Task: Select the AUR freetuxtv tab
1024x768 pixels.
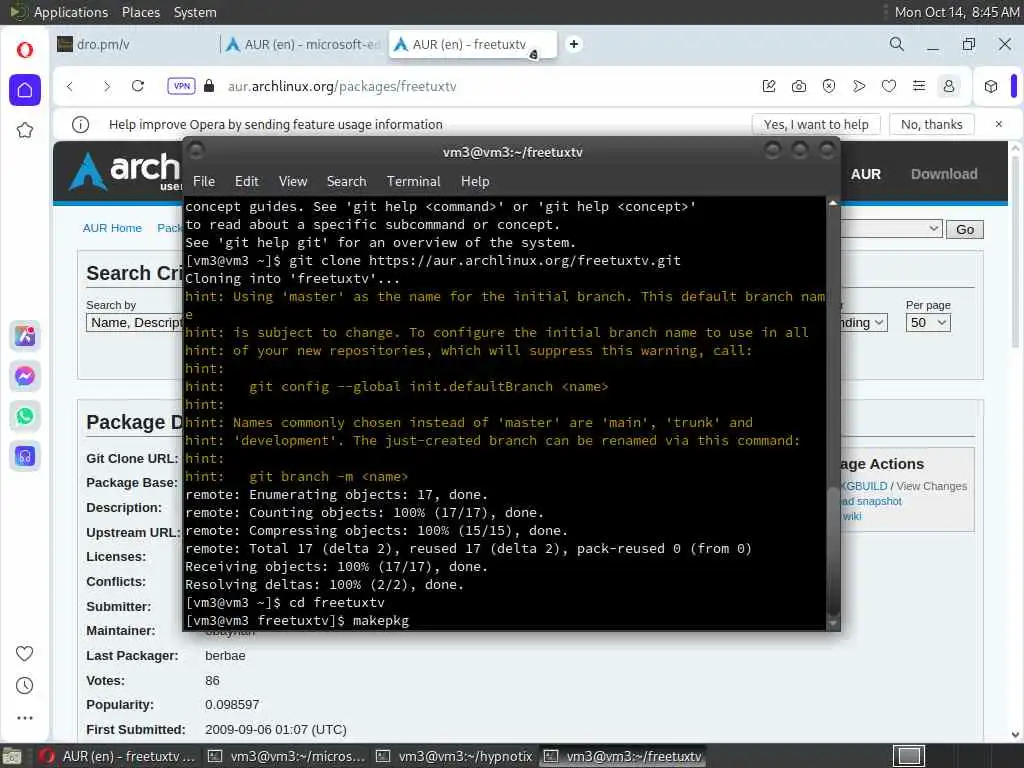Action: tap(473, 44)
